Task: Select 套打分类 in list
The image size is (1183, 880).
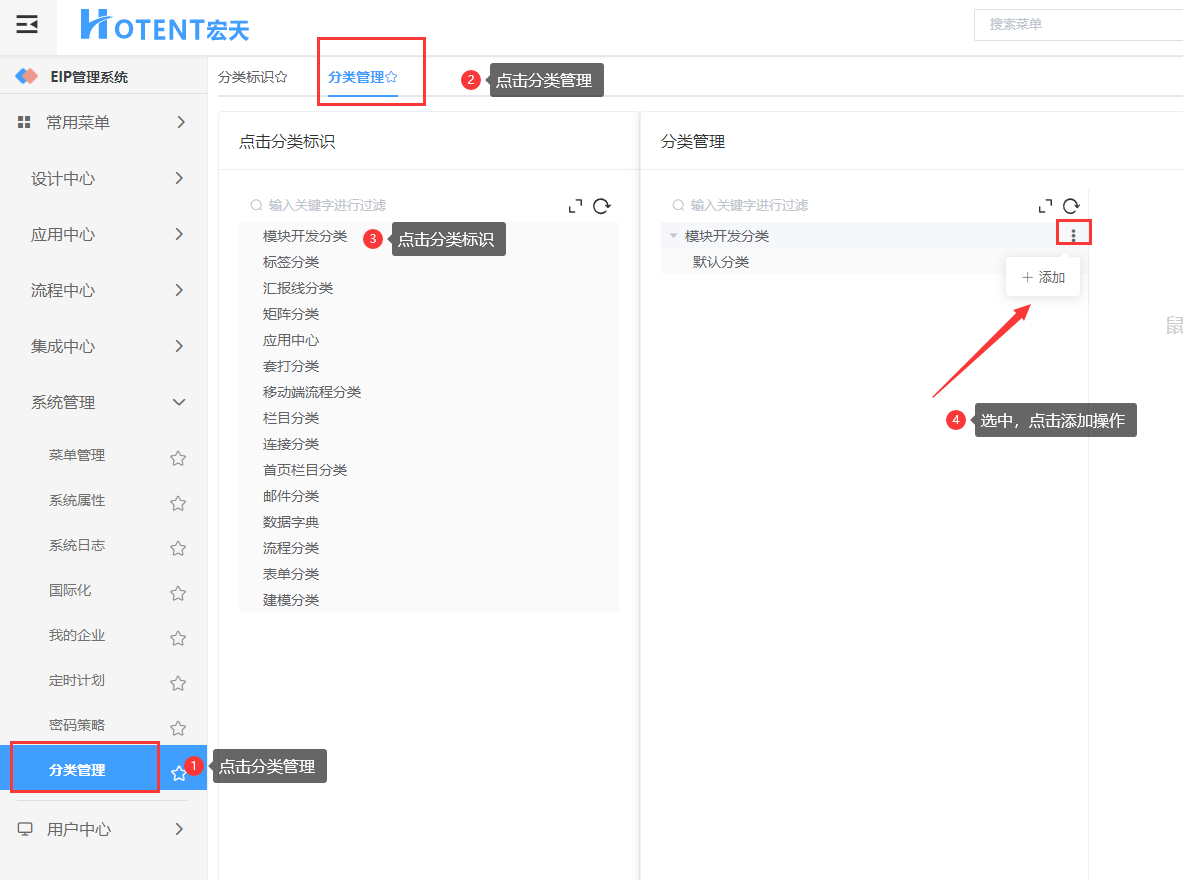Action: pos(291,366)
